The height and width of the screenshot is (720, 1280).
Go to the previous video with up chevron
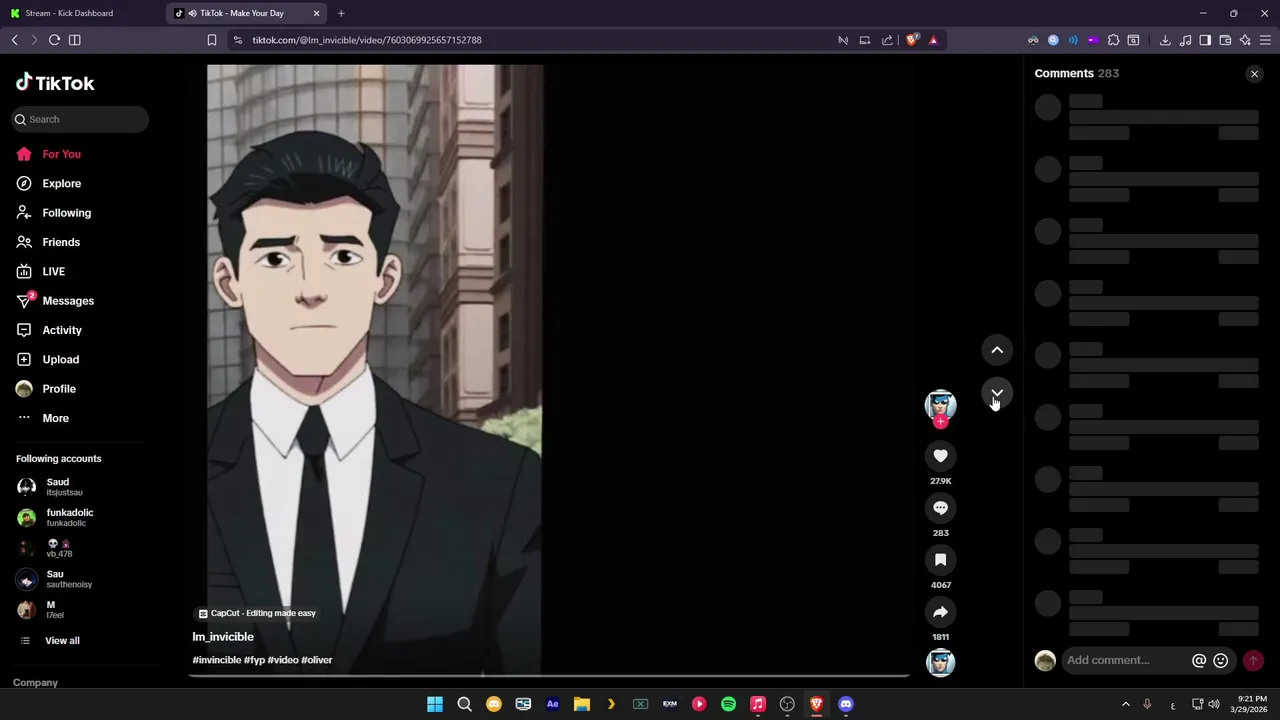pos(997,350)
